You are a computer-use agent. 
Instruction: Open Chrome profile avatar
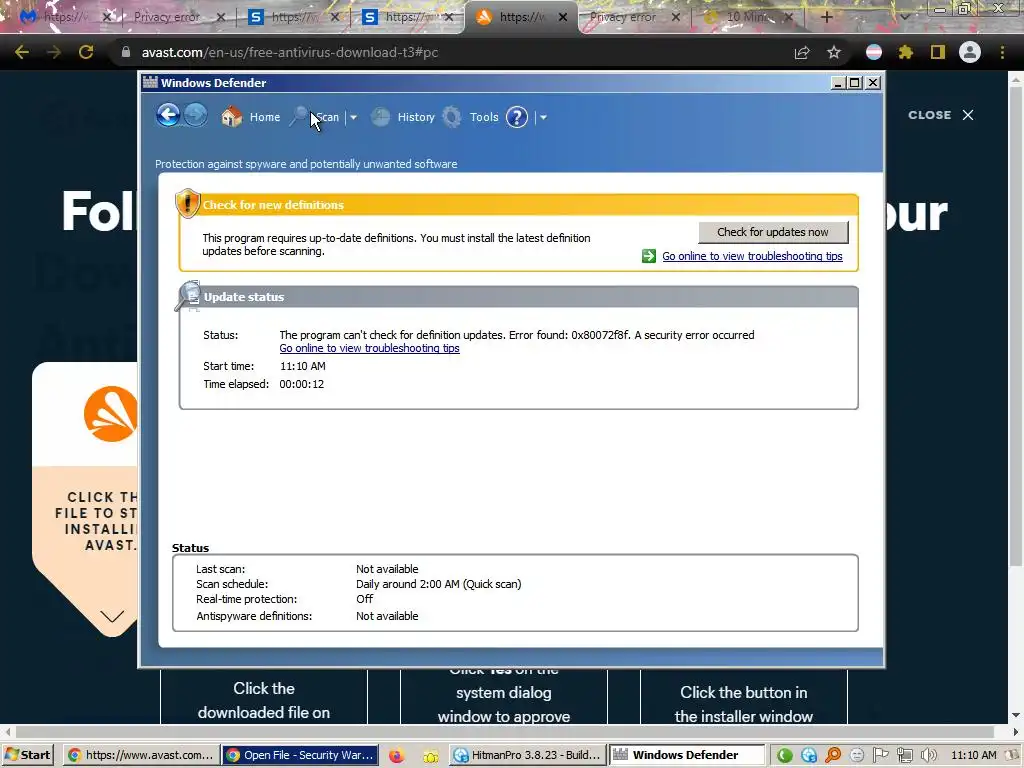[970, 52]
